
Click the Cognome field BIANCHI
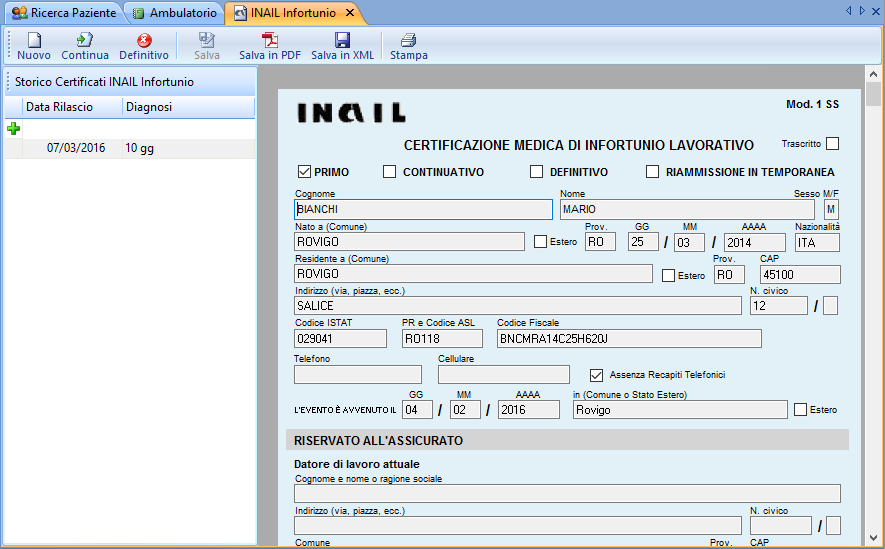[x=423, y=209]
